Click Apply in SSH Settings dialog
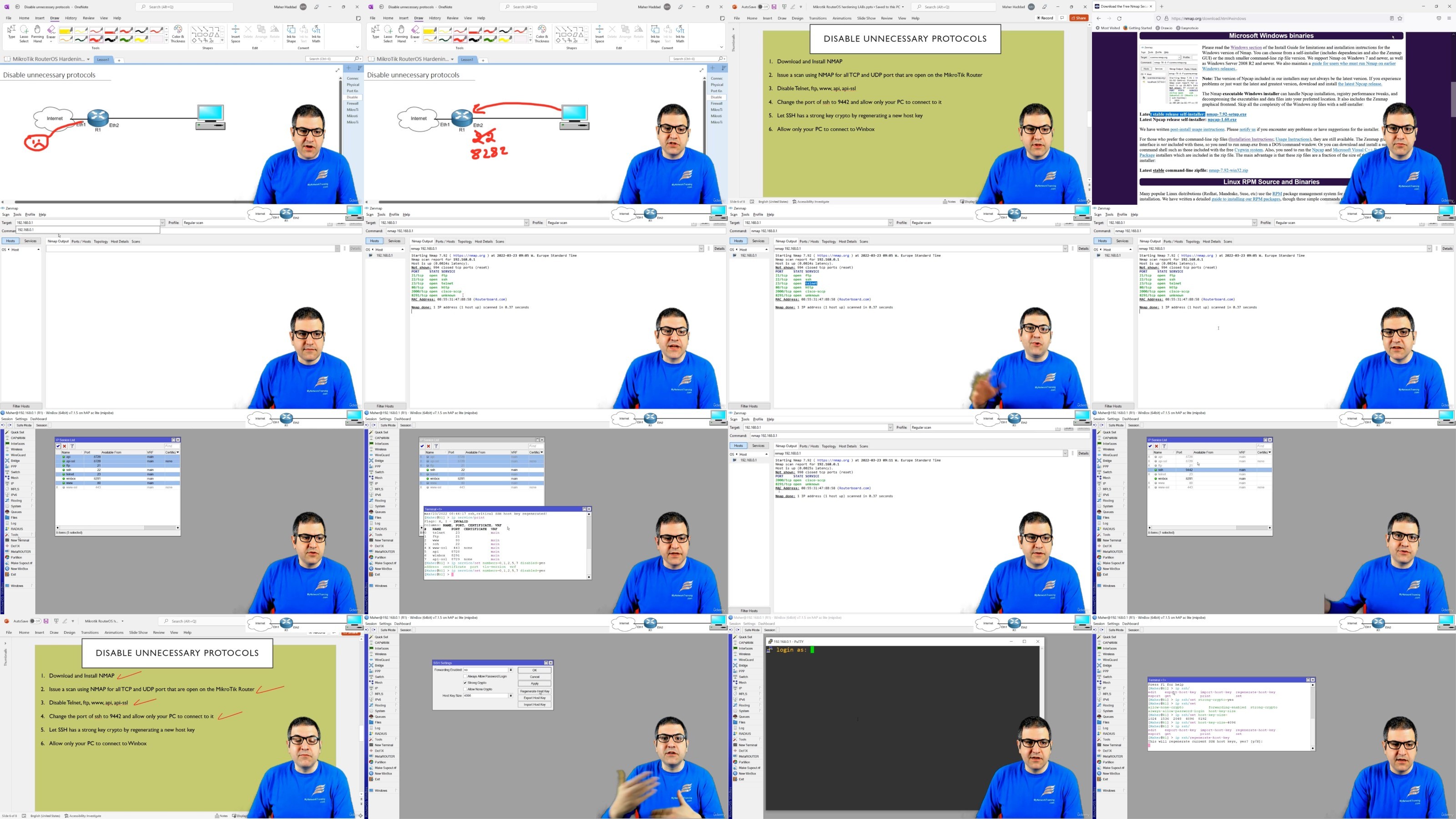This screenshot has height=819, width=1456. click(534, 683)
